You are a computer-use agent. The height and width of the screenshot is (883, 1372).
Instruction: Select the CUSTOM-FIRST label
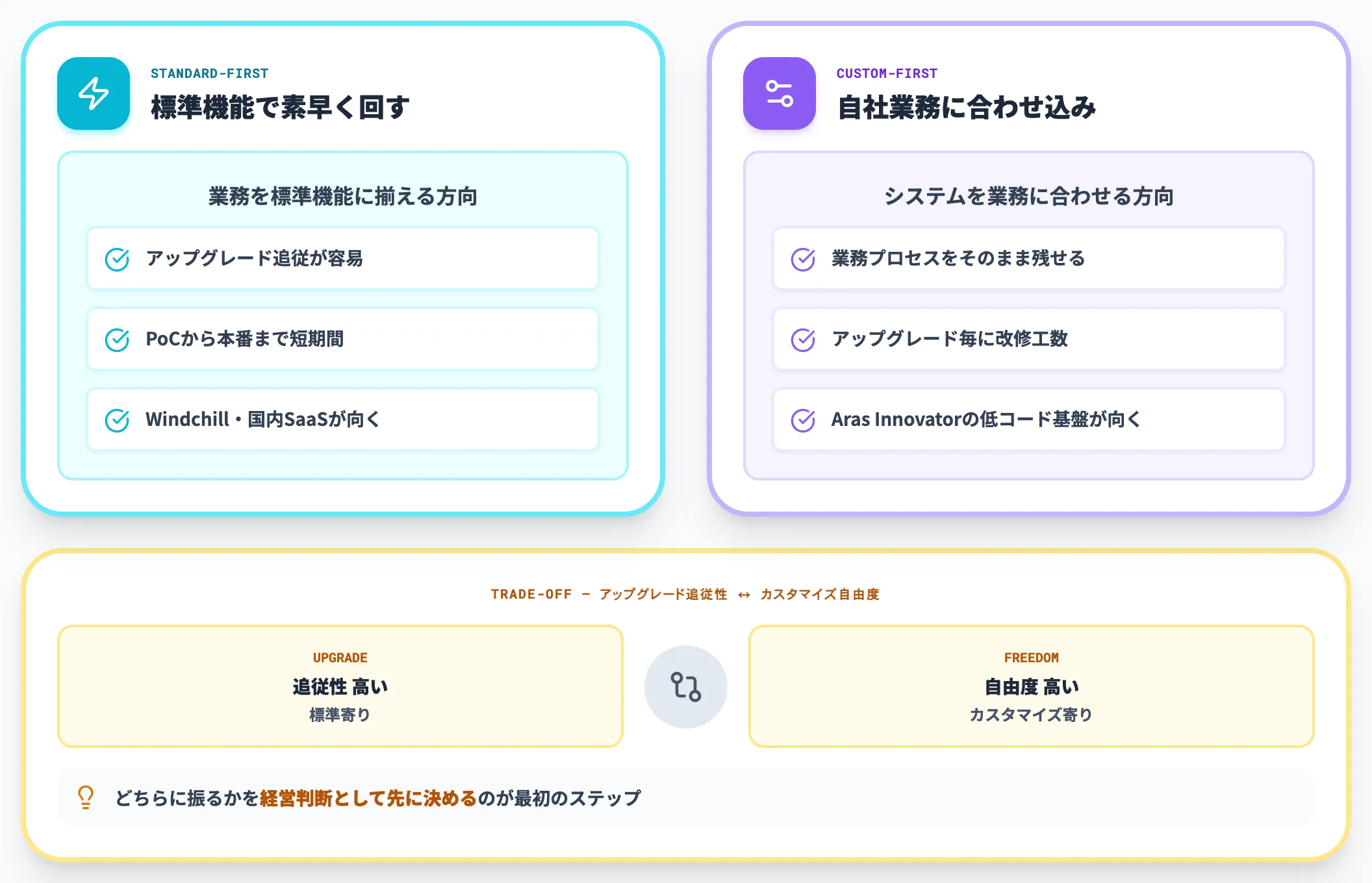pyautogui.click(x=887, y=73)
